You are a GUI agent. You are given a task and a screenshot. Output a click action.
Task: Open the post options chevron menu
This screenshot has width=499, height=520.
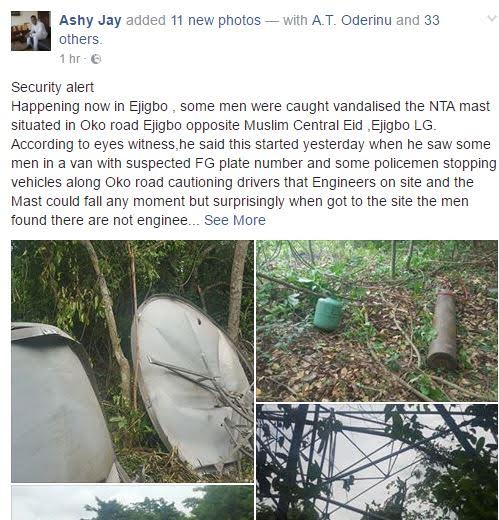pyautogui.click(x=492, y=18)
